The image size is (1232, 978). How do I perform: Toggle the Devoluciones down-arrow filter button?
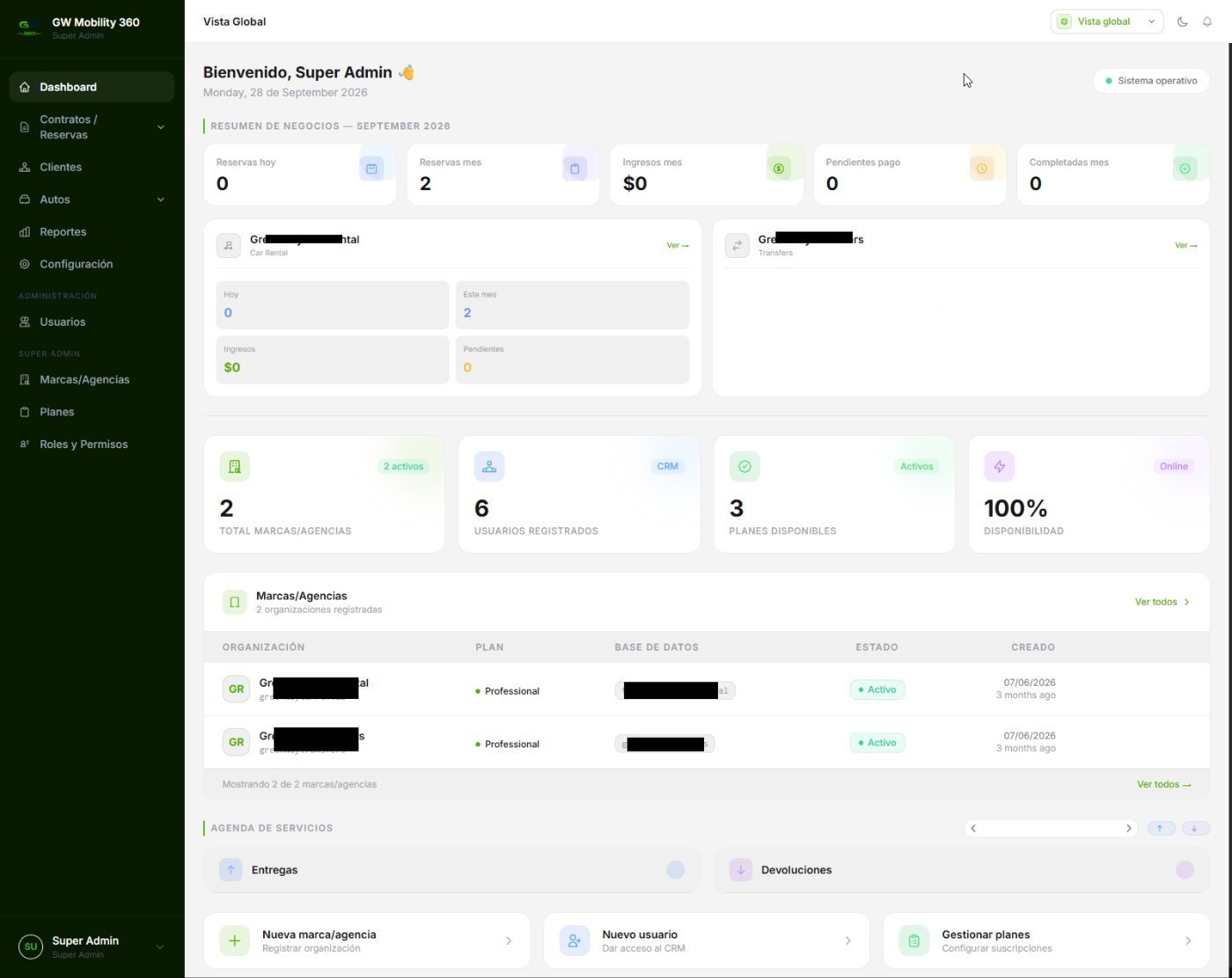(1195, 828)
